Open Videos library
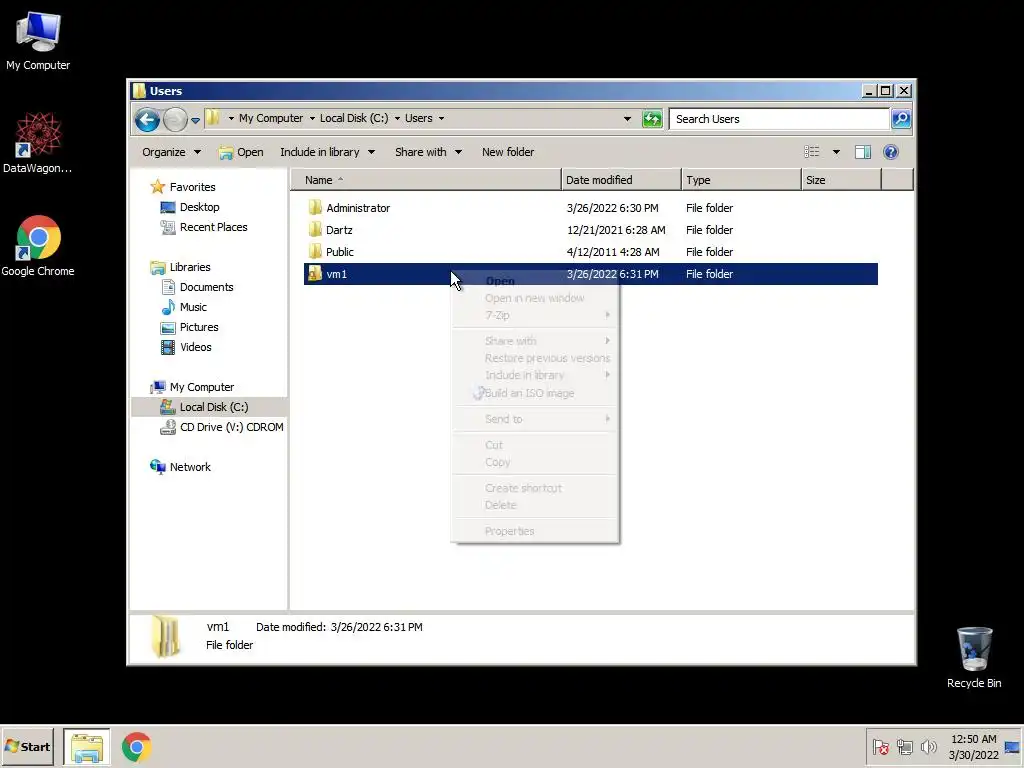This screenshot has height=768, width=1024. (x=196, y=347)
